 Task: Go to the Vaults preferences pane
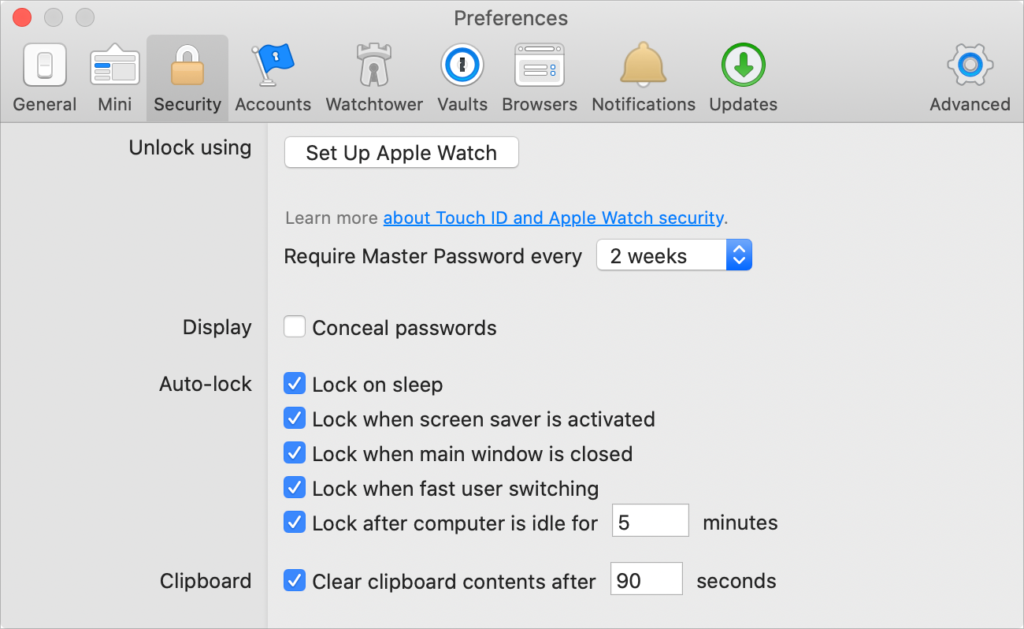[462, 78]
